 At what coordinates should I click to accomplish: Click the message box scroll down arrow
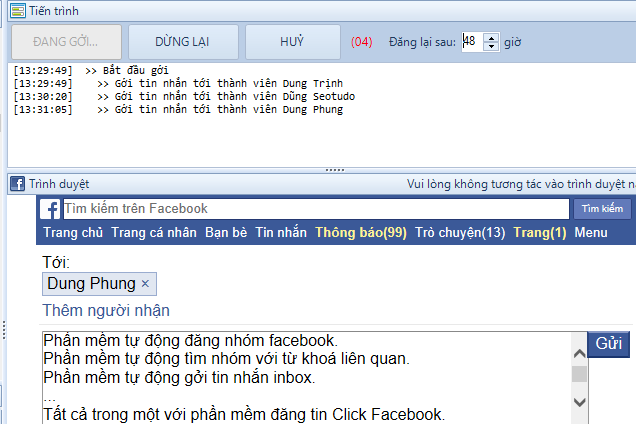point(580,402)
